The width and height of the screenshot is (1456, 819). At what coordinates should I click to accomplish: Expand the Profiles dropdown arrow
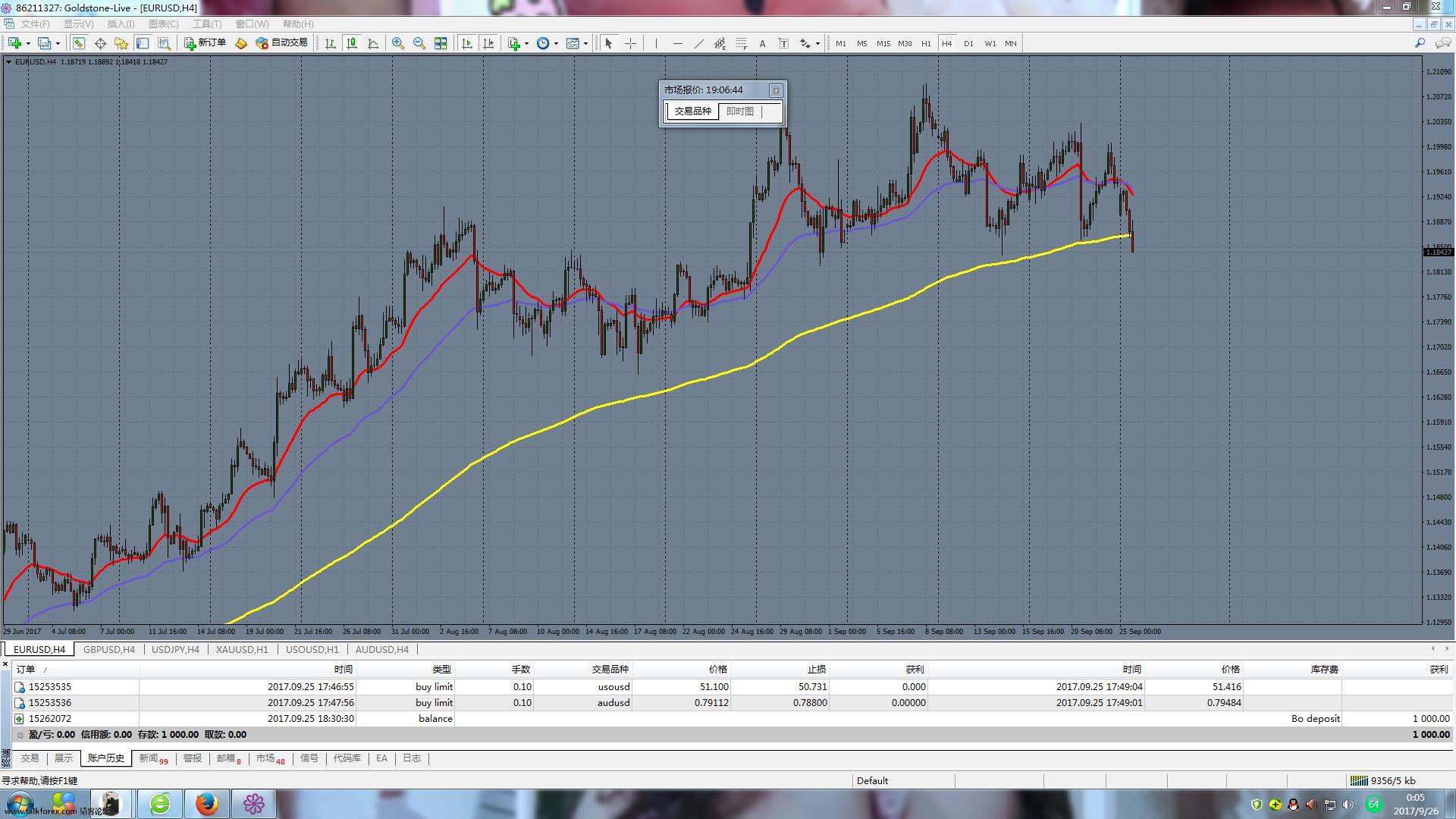(x=58, y=43)
